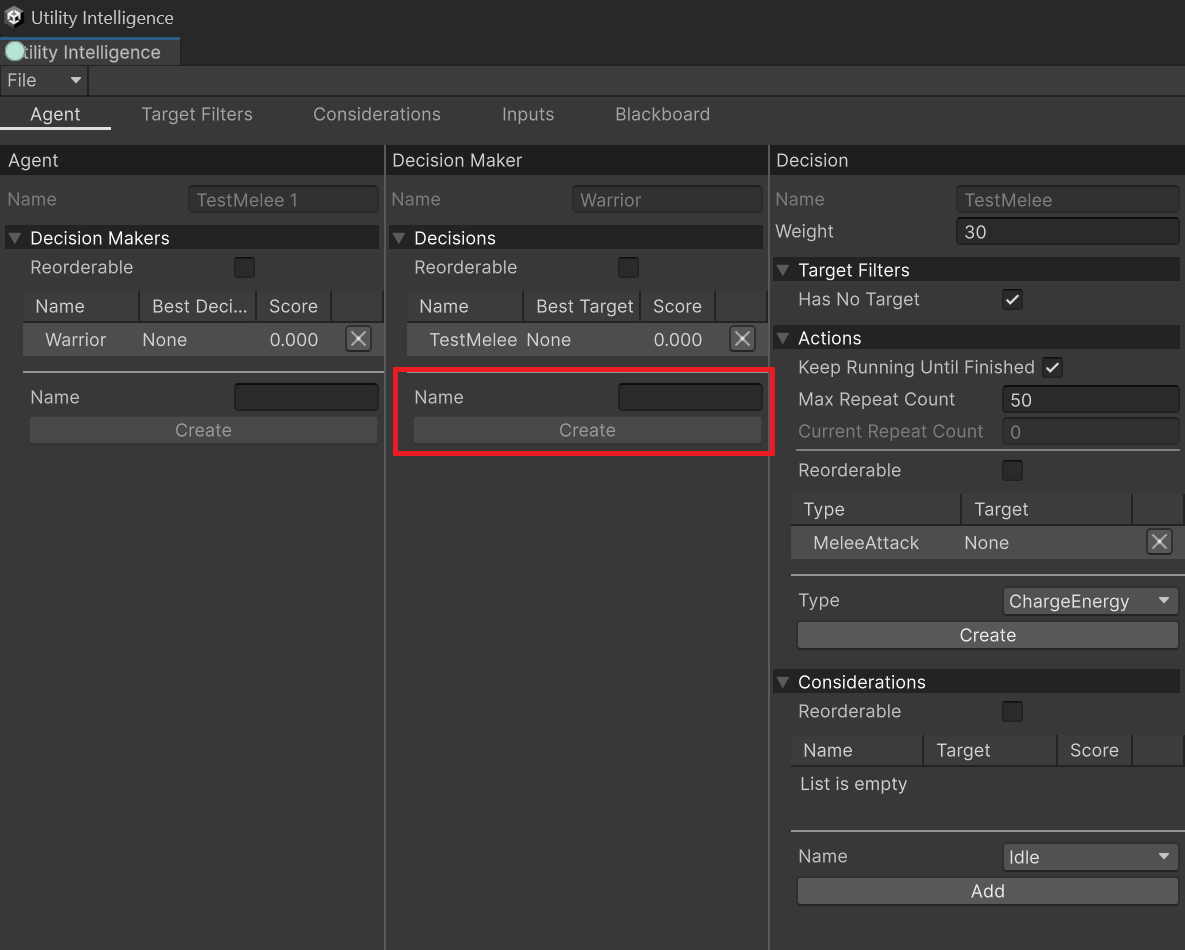This screenshot has width=1185, height=950.
Task: Switch to the Blackboard tab
Action: pyautogui.click(x=662, y=114)
